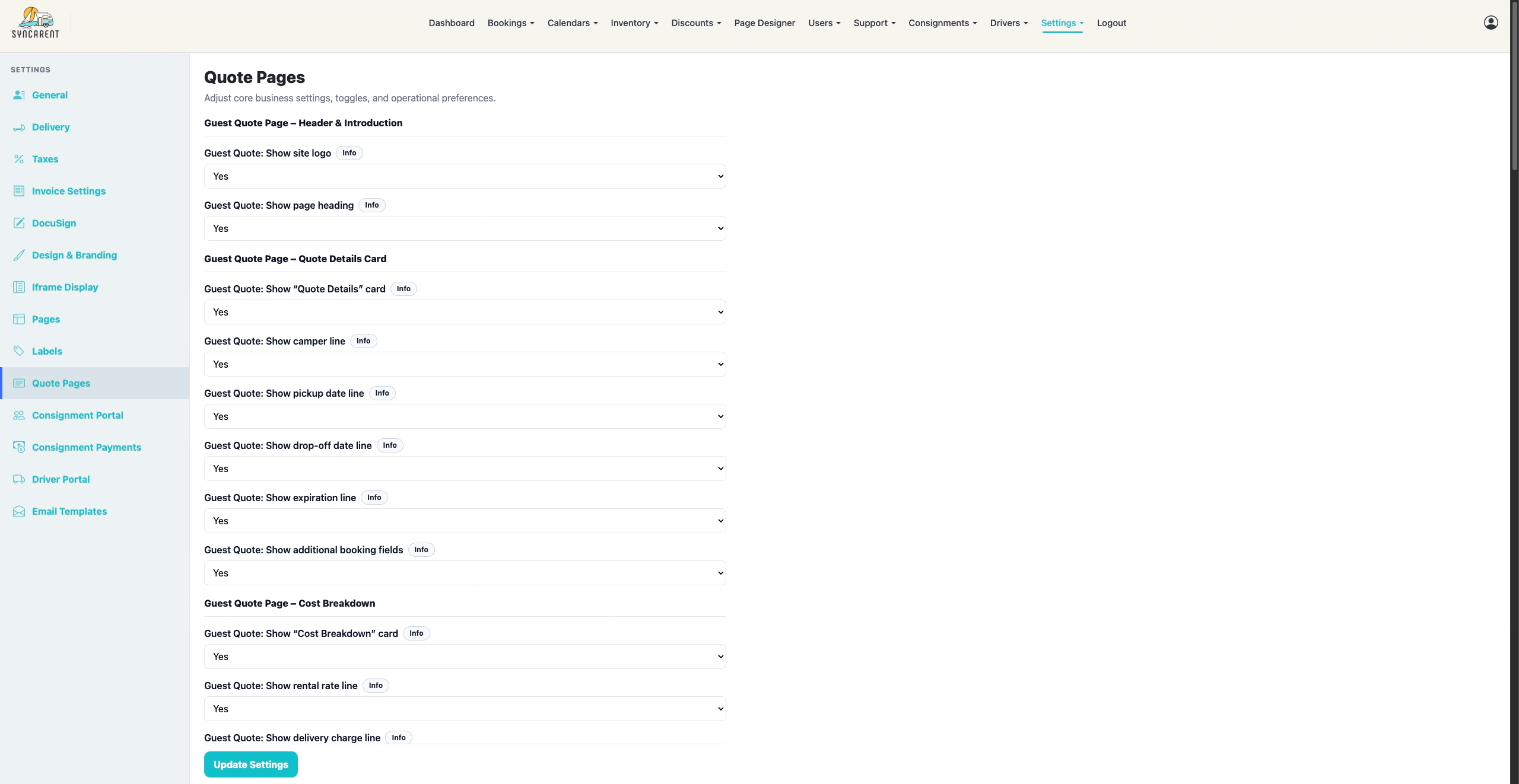The width and height of the screenshot is (1519, 784).
Task: Click the Iframe Display icon
Action: point(19,287)
